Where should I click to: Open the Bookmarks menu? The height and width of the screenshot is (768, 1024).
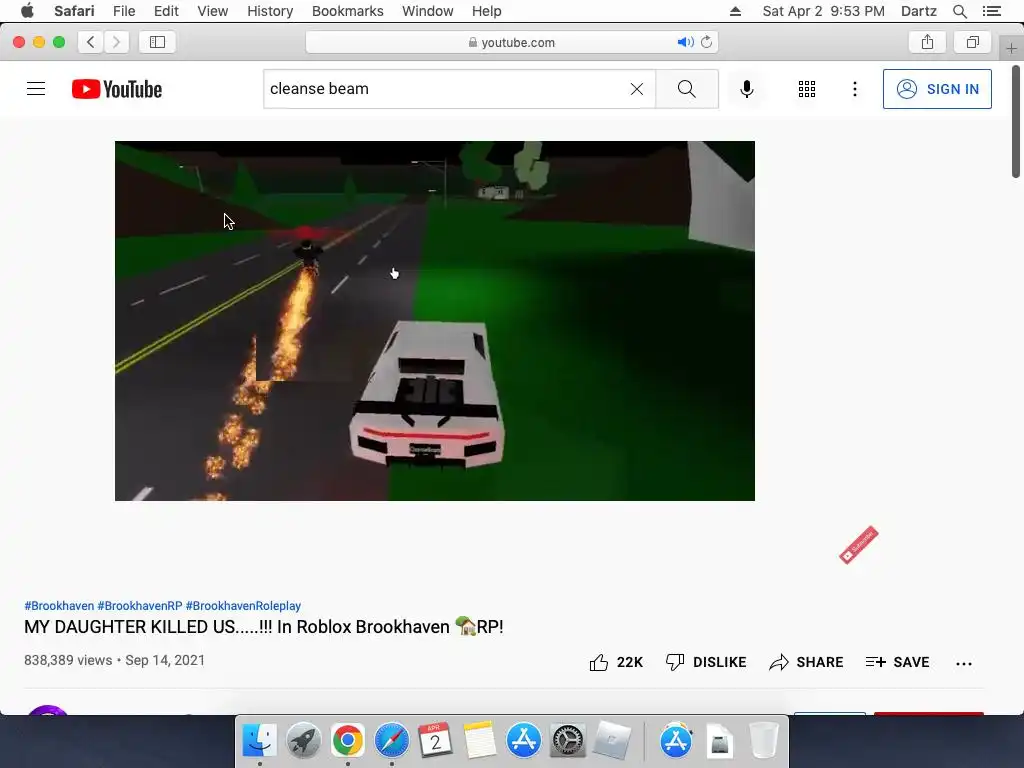(347, 11)
